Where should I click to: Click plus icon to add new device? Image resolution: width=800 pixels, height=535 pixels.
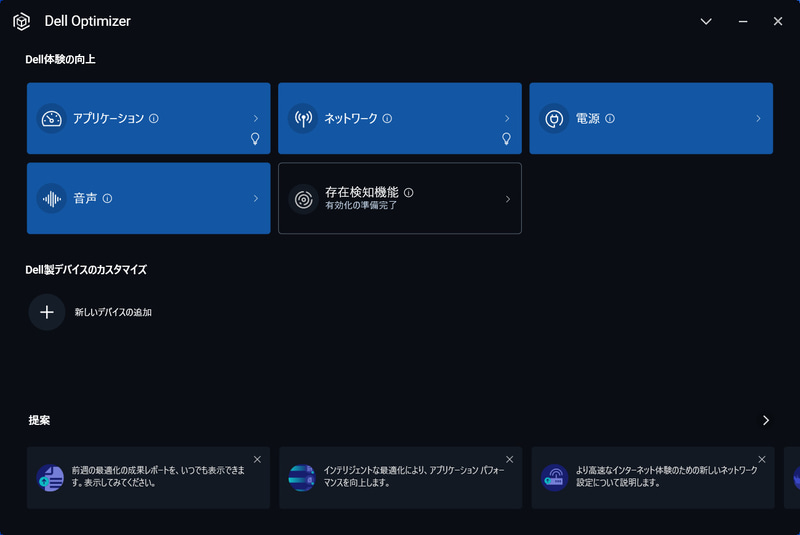coord(47,312)
